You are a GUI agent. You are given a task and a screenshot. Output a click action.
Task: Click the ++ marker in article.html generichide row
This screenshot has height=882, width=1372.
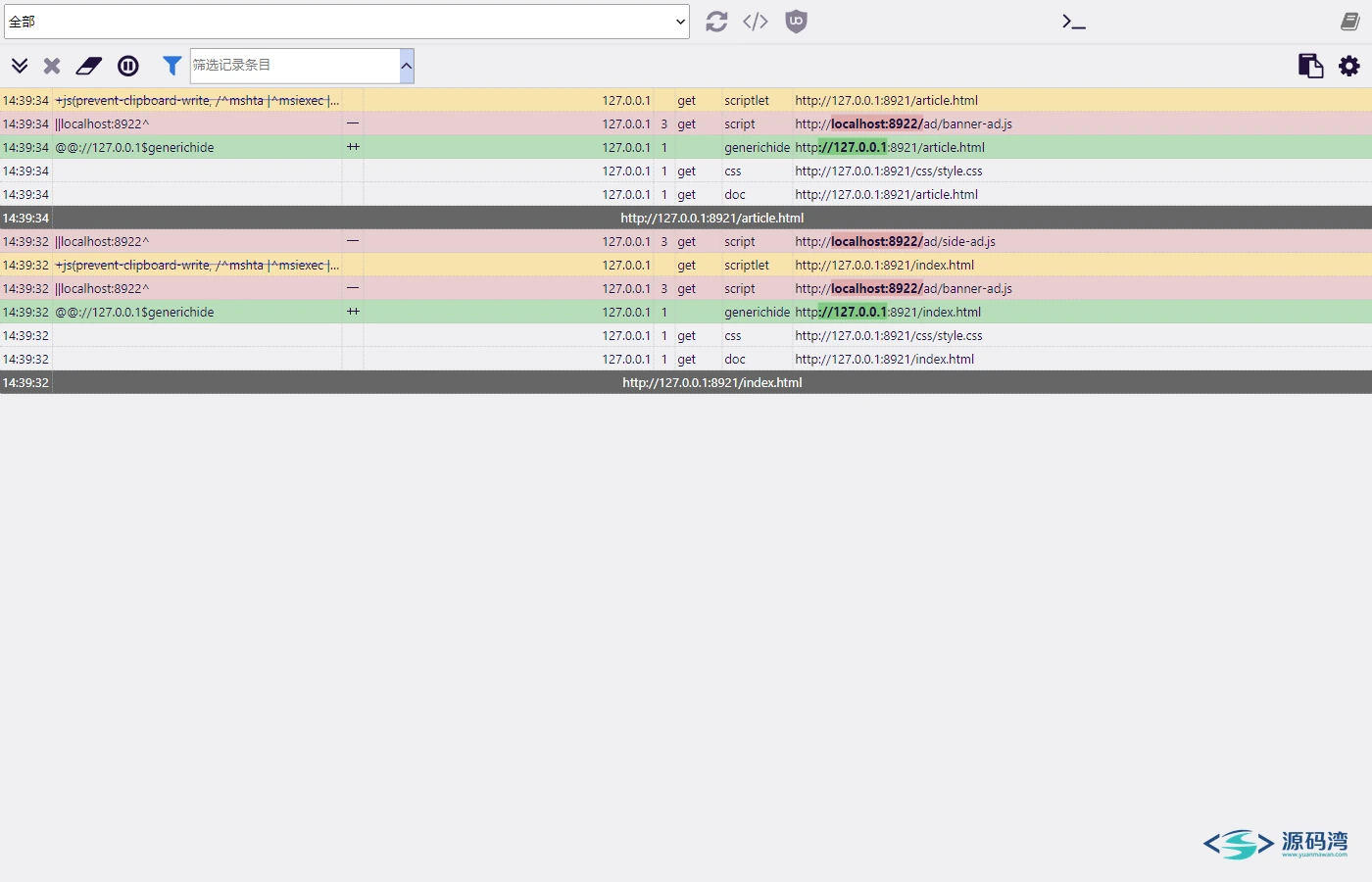[x=353, y=147]
